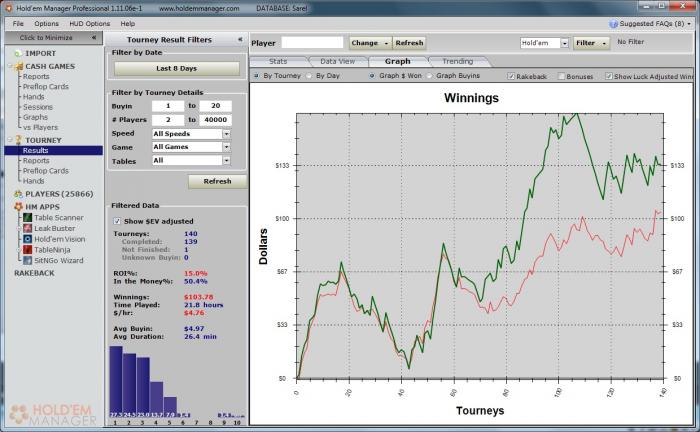Select Results under Tourney

point(54,150)
